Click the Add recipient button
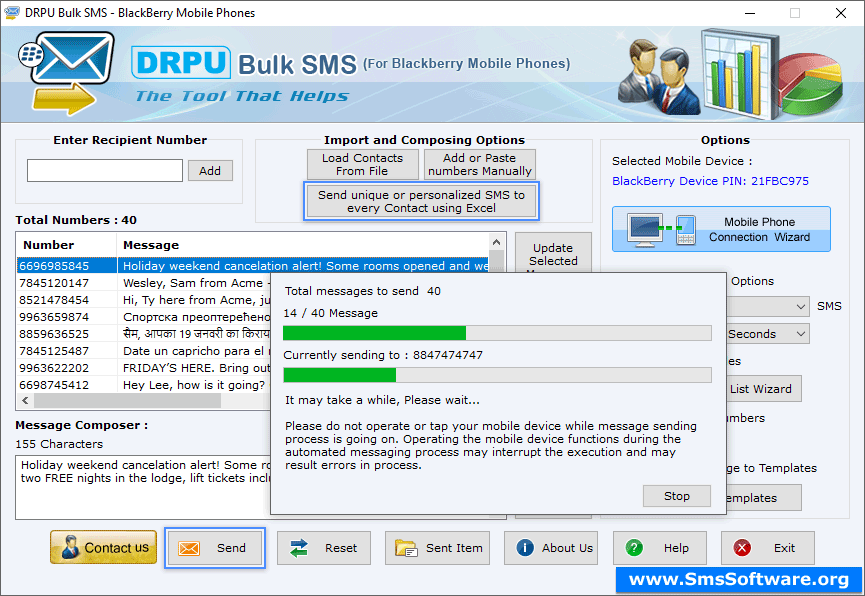Viewport: 865px width, 596px height. (210, 171)
